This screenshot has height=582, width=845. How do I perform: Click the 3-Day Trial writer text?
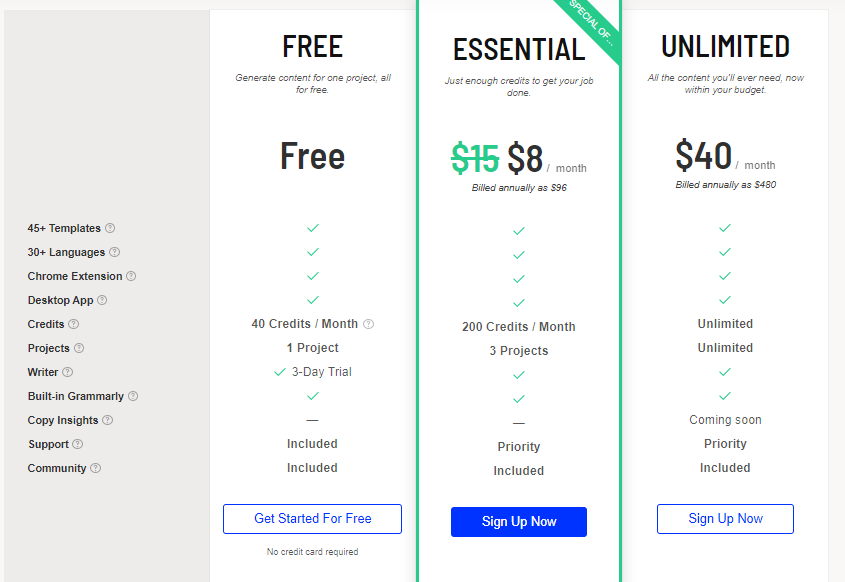coord(321,372)
